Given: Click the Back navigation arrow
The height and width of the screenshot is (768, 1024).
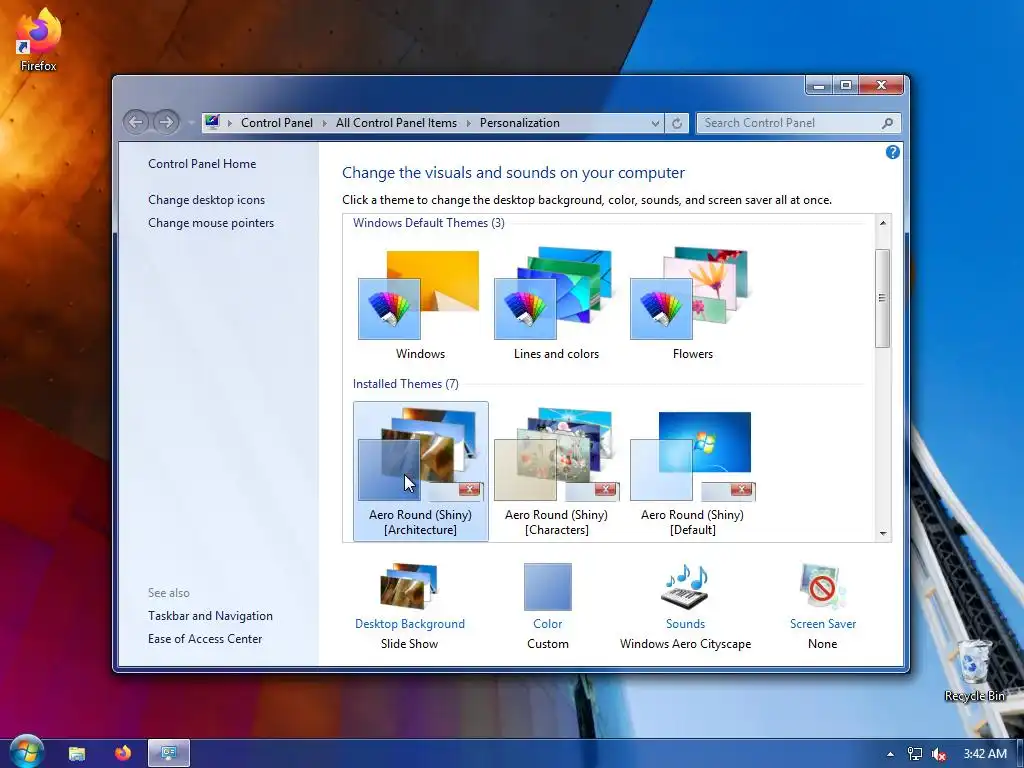Looking at the screenshot, I should [x=136, y=122].
